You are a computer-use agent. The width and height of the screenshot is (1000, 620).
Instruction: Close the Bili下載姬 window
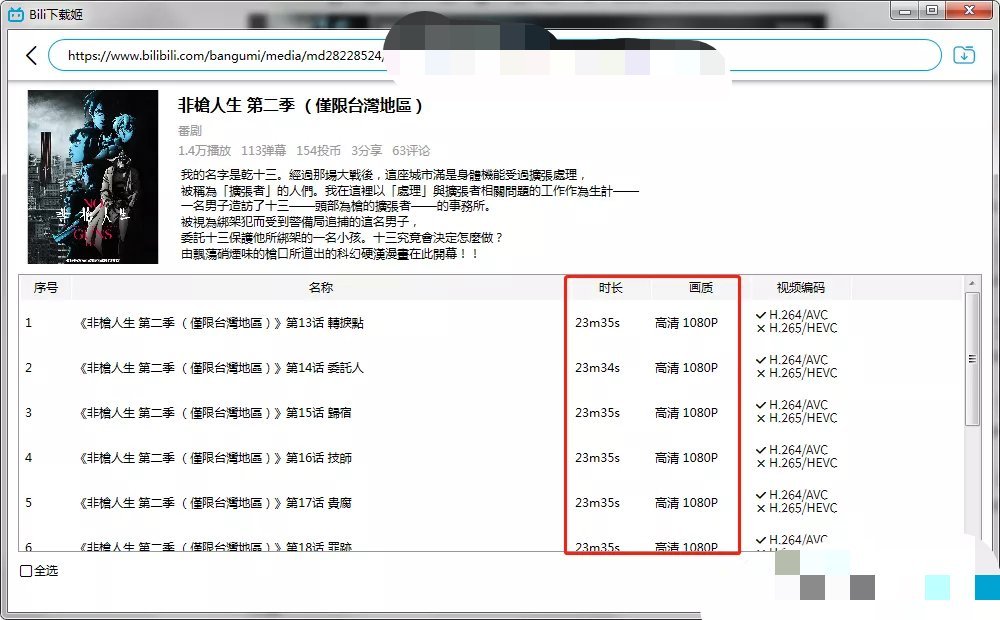[969, 10]
